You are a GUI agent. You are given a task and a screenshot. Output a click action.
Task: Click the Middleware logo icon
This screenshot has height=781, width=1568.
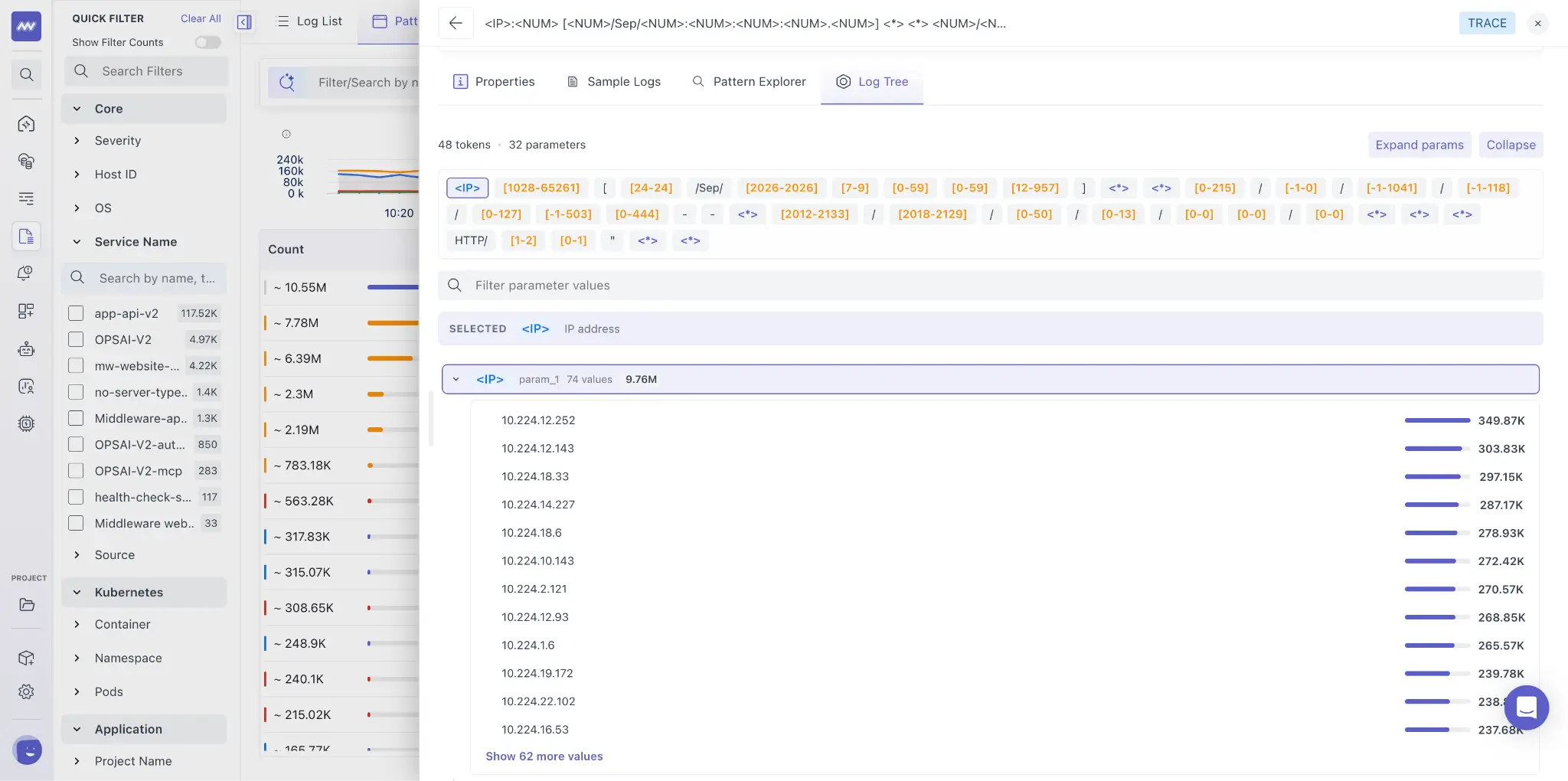[x=26, y=26]
